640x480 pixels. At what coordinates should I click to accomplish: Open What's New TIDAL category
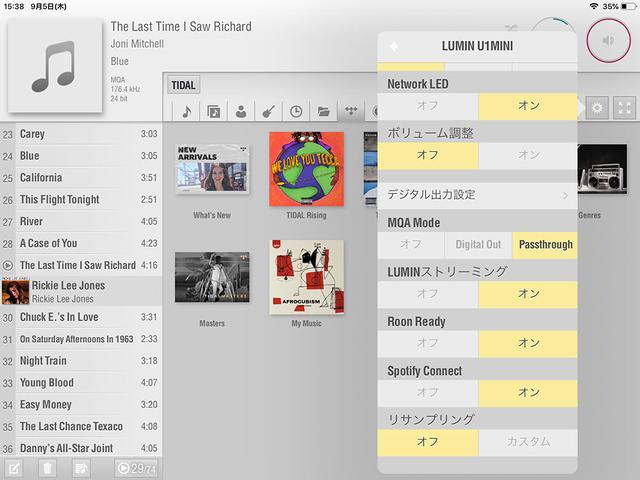click(212, 169)
